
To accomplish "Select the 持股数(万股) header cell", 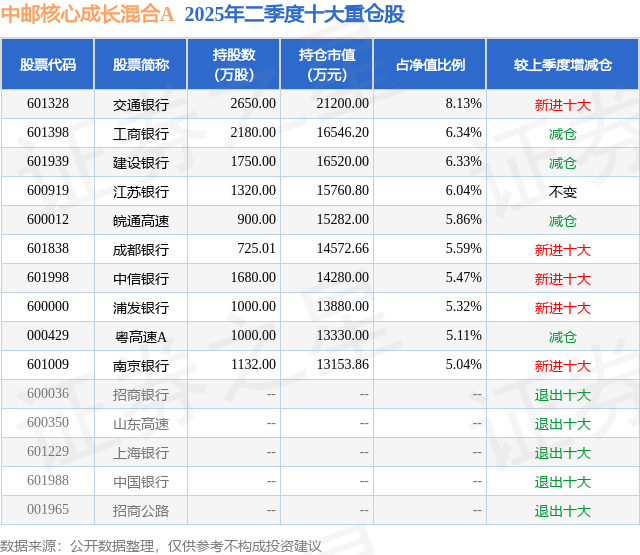I will (x=234, y=64).
